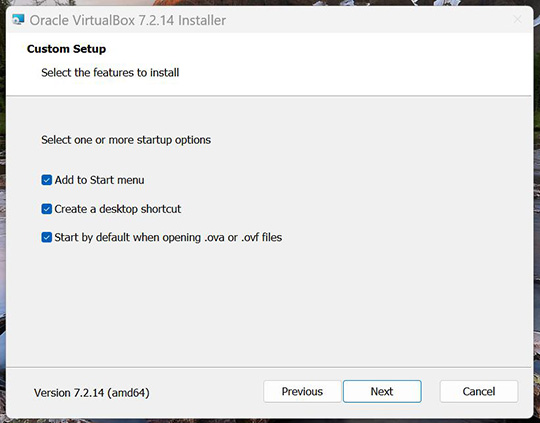The image size is (540, 423).
Task: Click the Oracle VirtualBox 7.2.14 Installer title text
Action: (128, 20)
